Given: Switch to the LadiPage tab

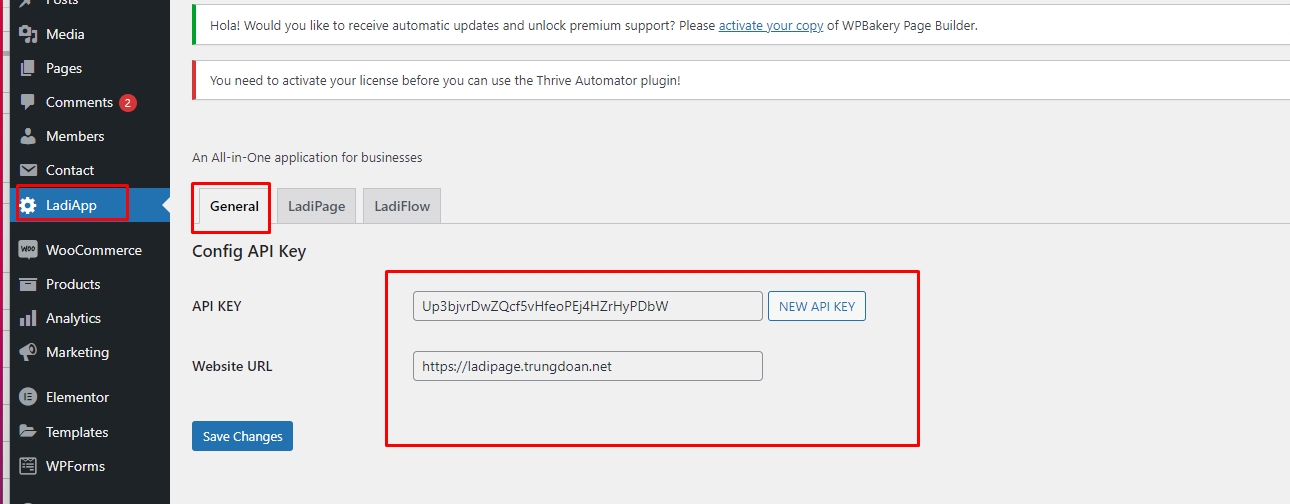Looking at the screenshot, I should (316, 206).
